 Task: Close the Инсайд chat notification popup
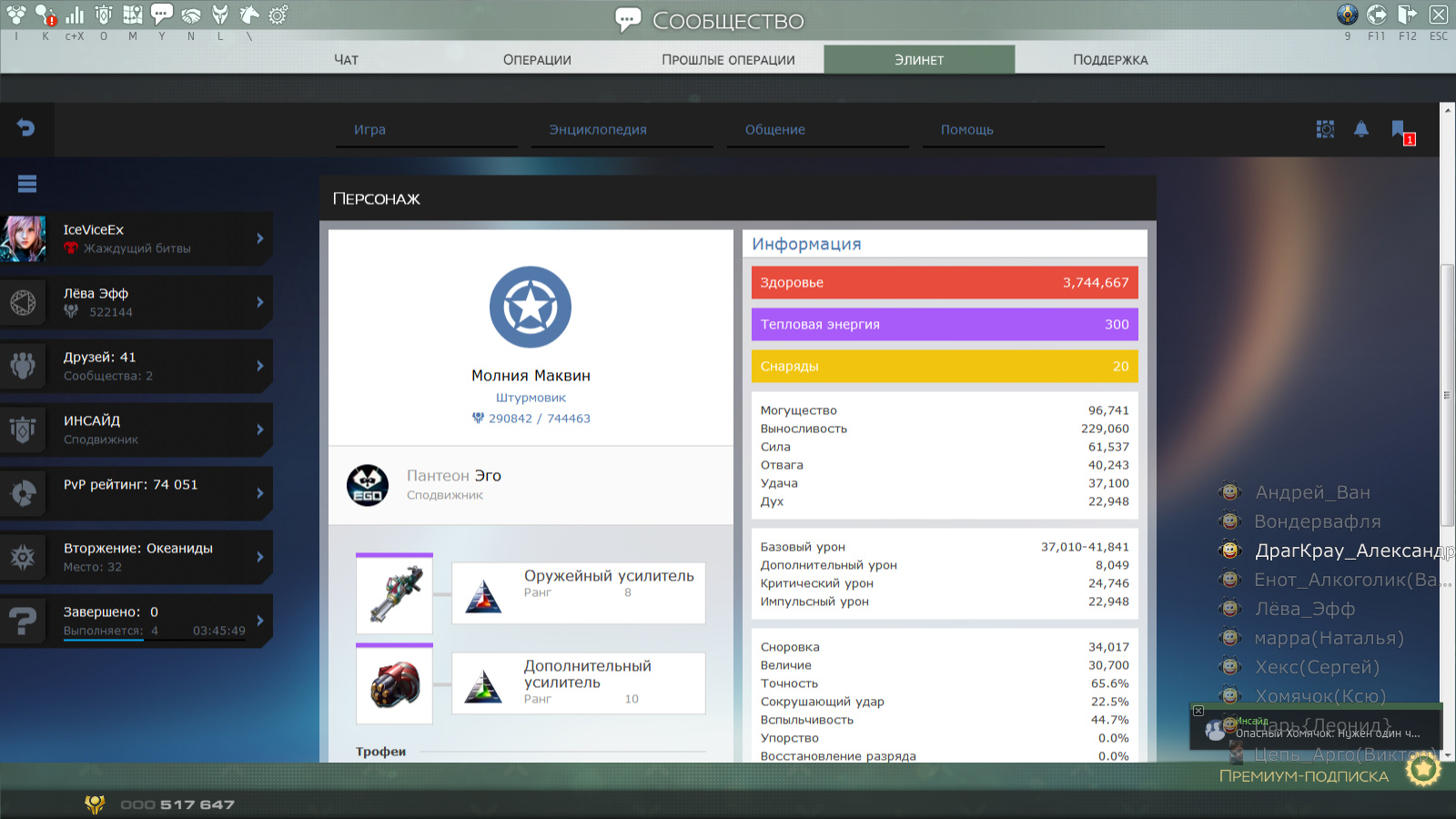[x=1198, y=711]
